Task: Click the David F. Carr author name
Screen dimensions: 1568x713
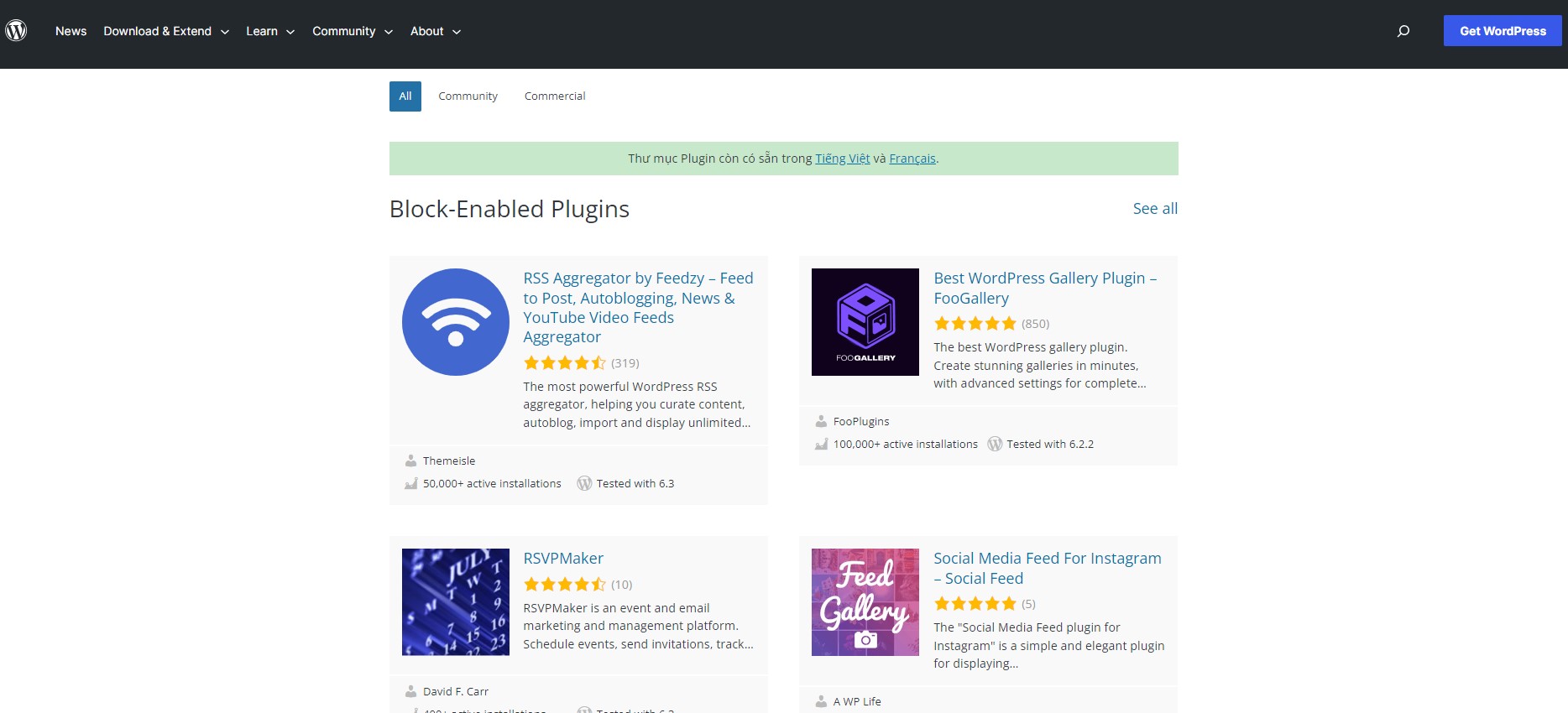Action: (456, 691)
